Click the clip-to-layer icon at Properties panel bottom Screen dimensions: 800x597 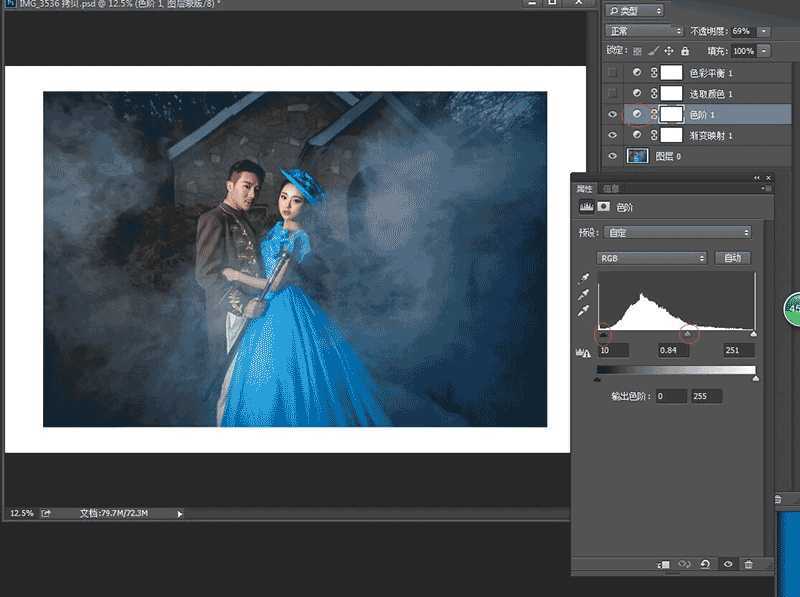tap(663, 565)
